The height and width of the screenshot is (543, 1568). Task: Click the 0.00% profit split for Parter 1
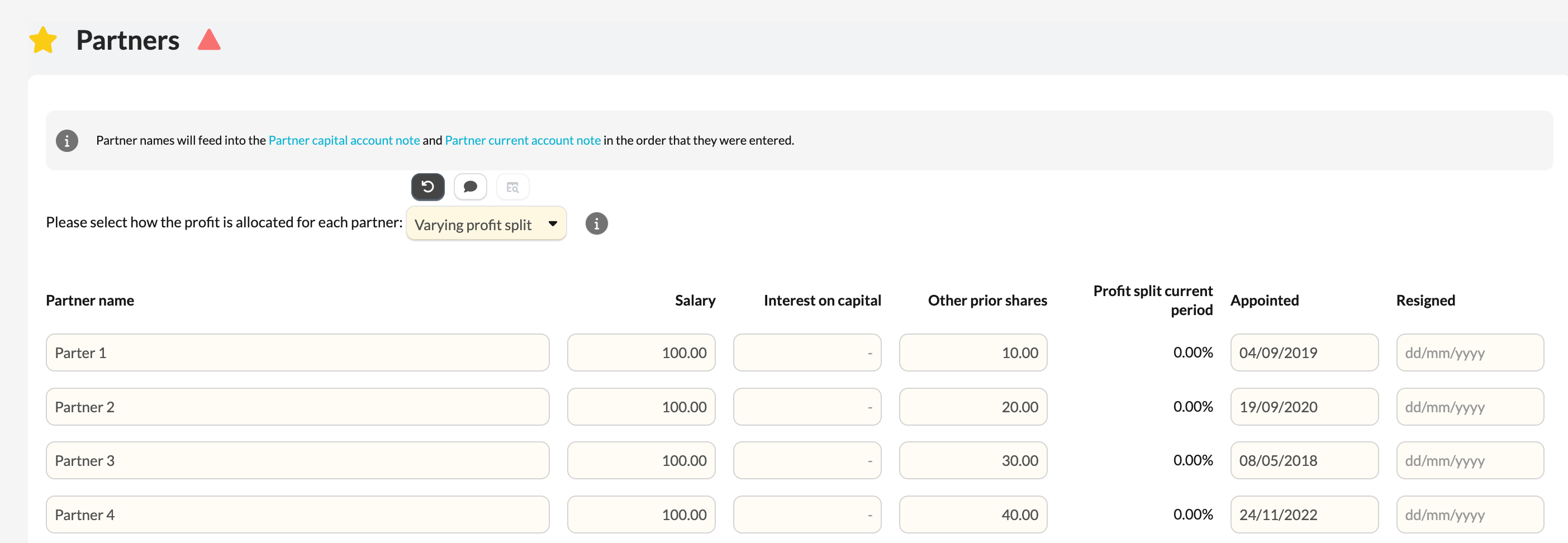coord(1193,353)
